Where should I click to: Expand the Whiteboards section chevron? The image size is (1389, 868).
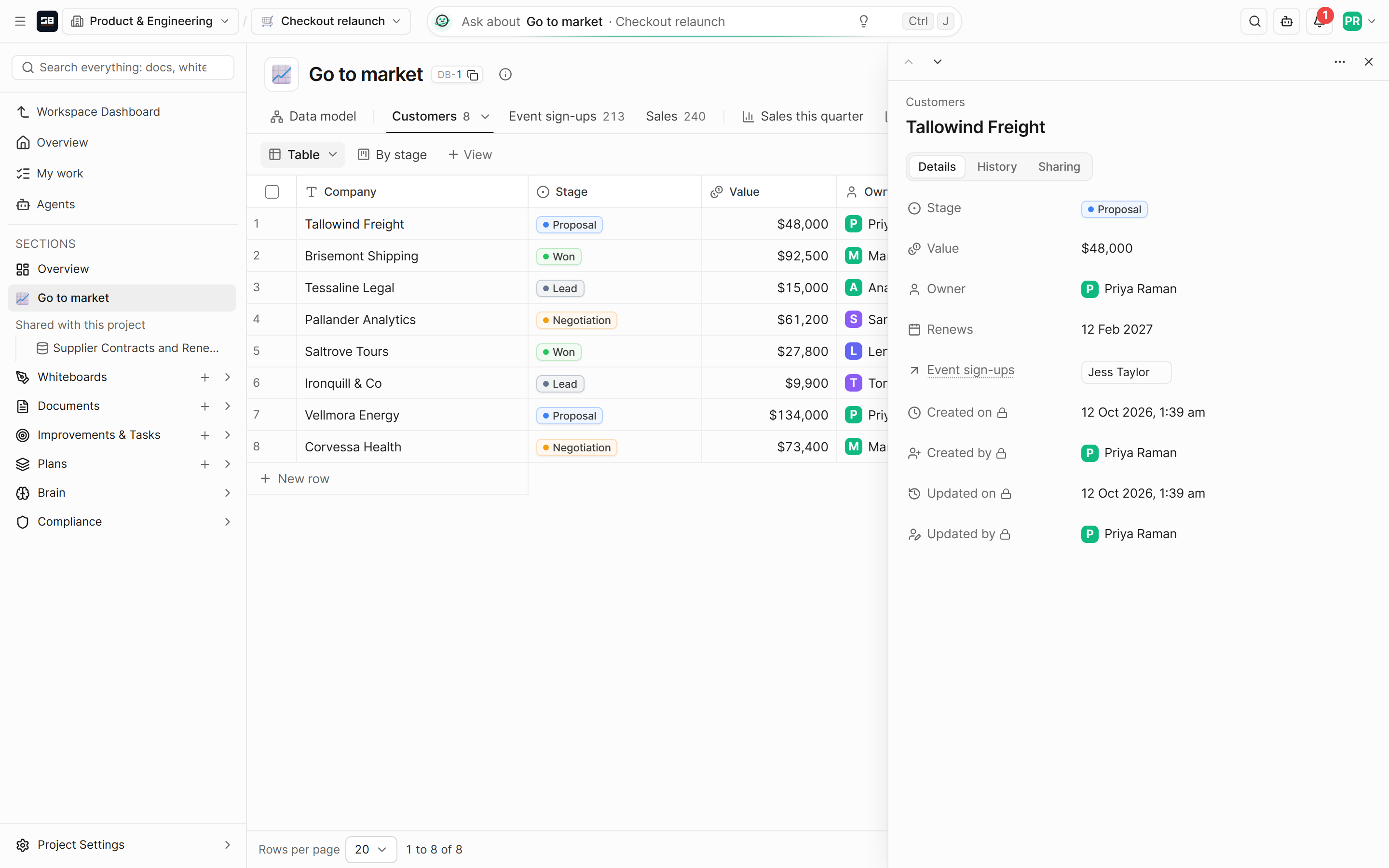(x=228, y=377)
